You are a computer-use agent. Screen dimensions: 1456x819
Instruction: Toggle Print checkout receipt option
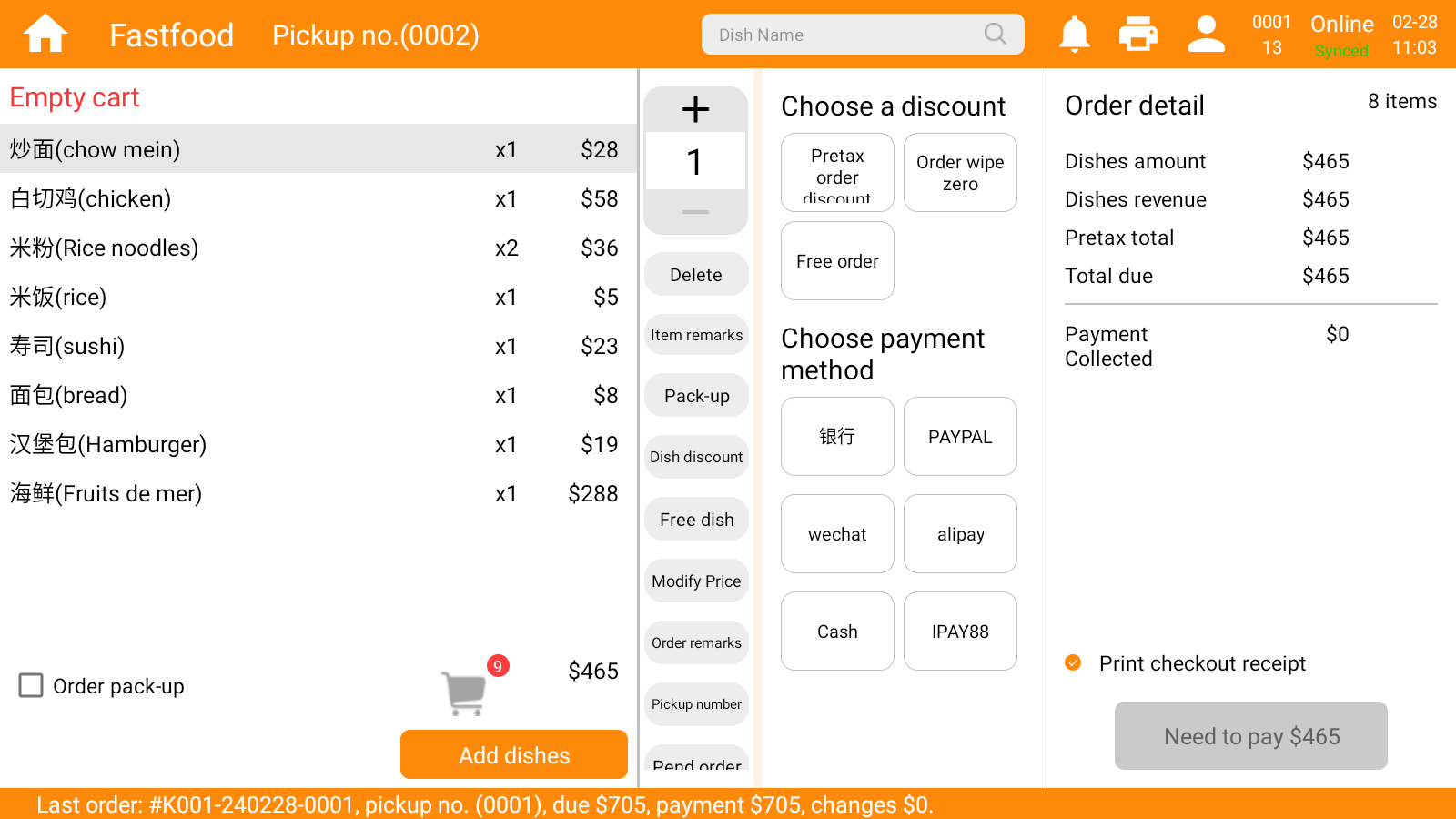coord(1073,662)
